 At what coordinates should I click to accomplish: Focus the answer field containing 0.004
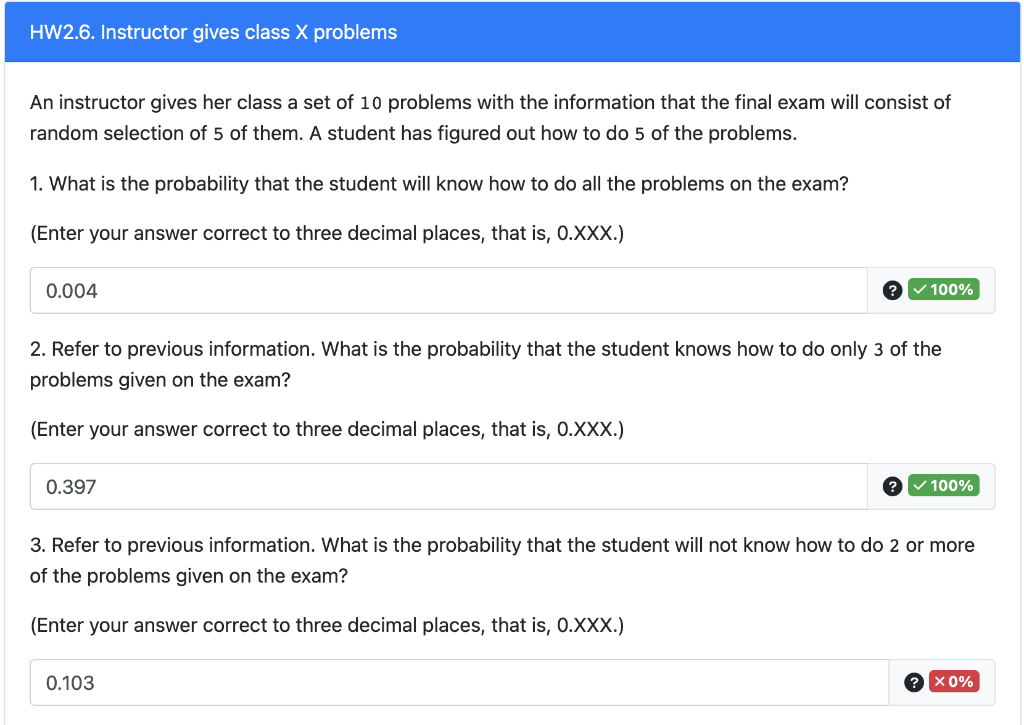(x=448, y=291)
